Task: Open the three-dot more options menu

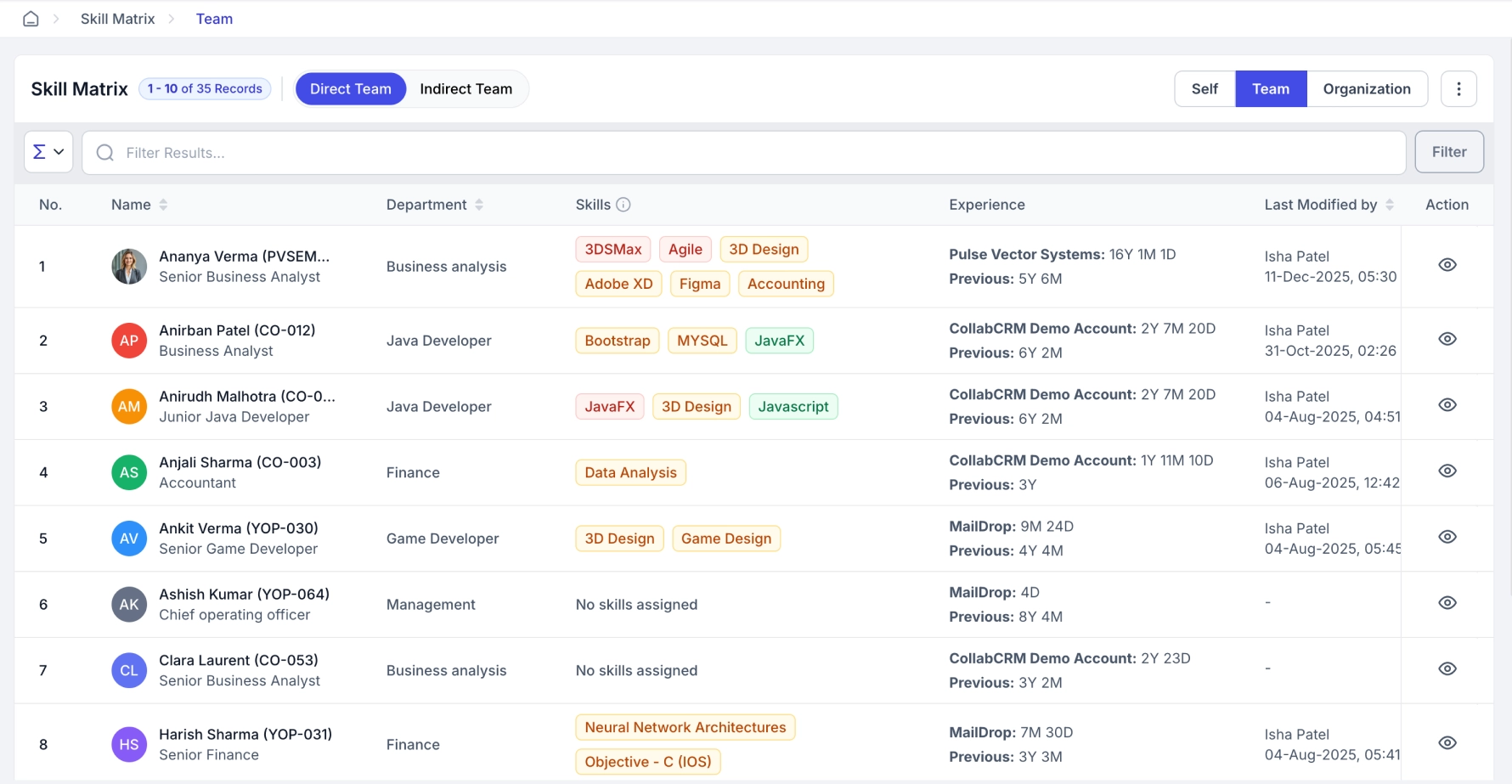Action: (1458, 89)
